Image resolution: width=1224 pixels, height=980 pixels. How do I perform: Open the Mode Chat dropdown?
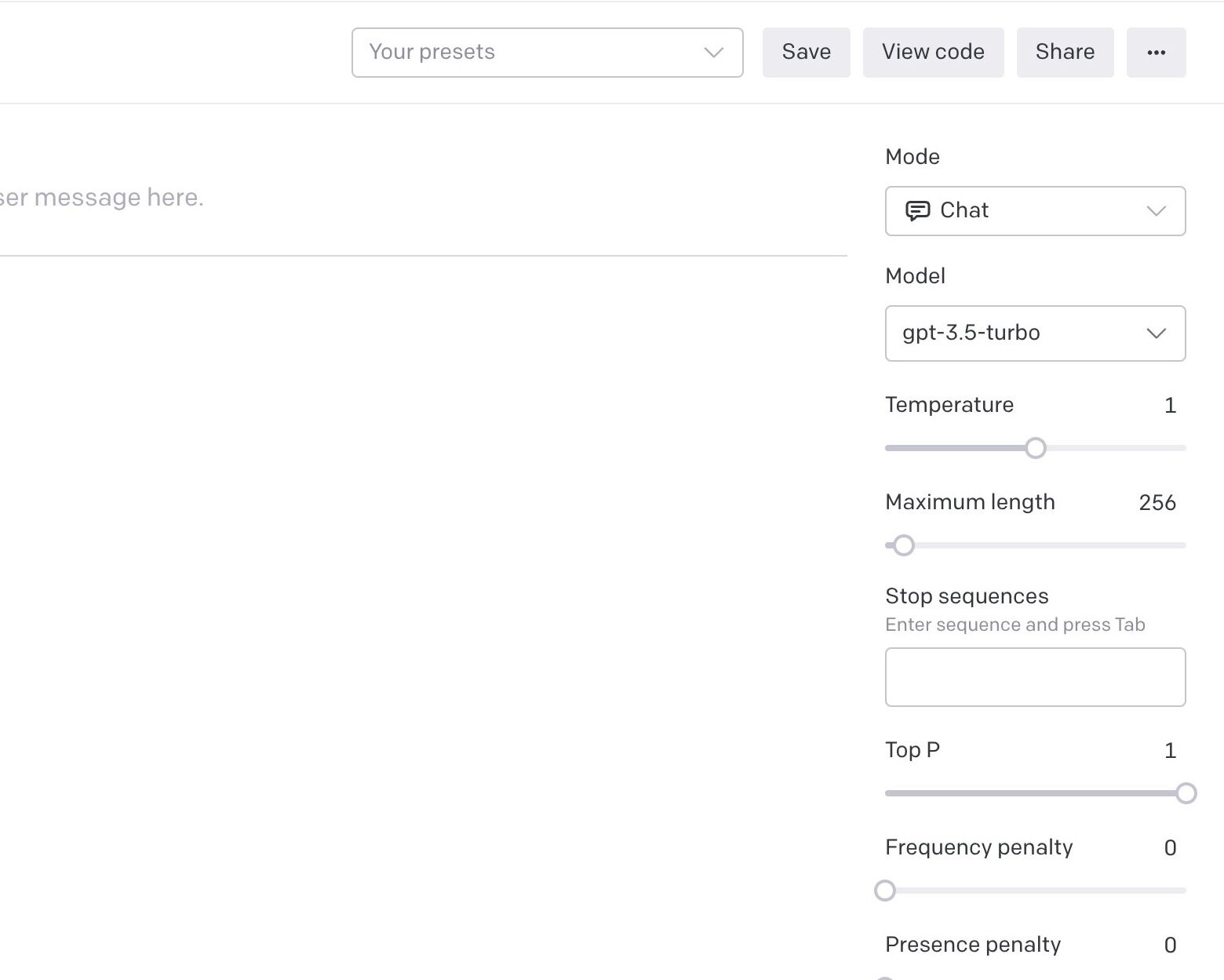(1035, 211)
